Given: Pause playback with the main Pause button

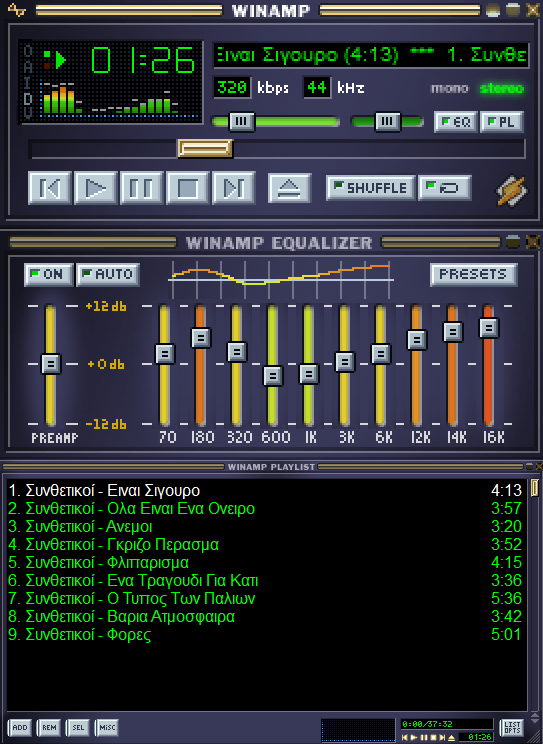Looking at the screenshot, I should 141,188.
